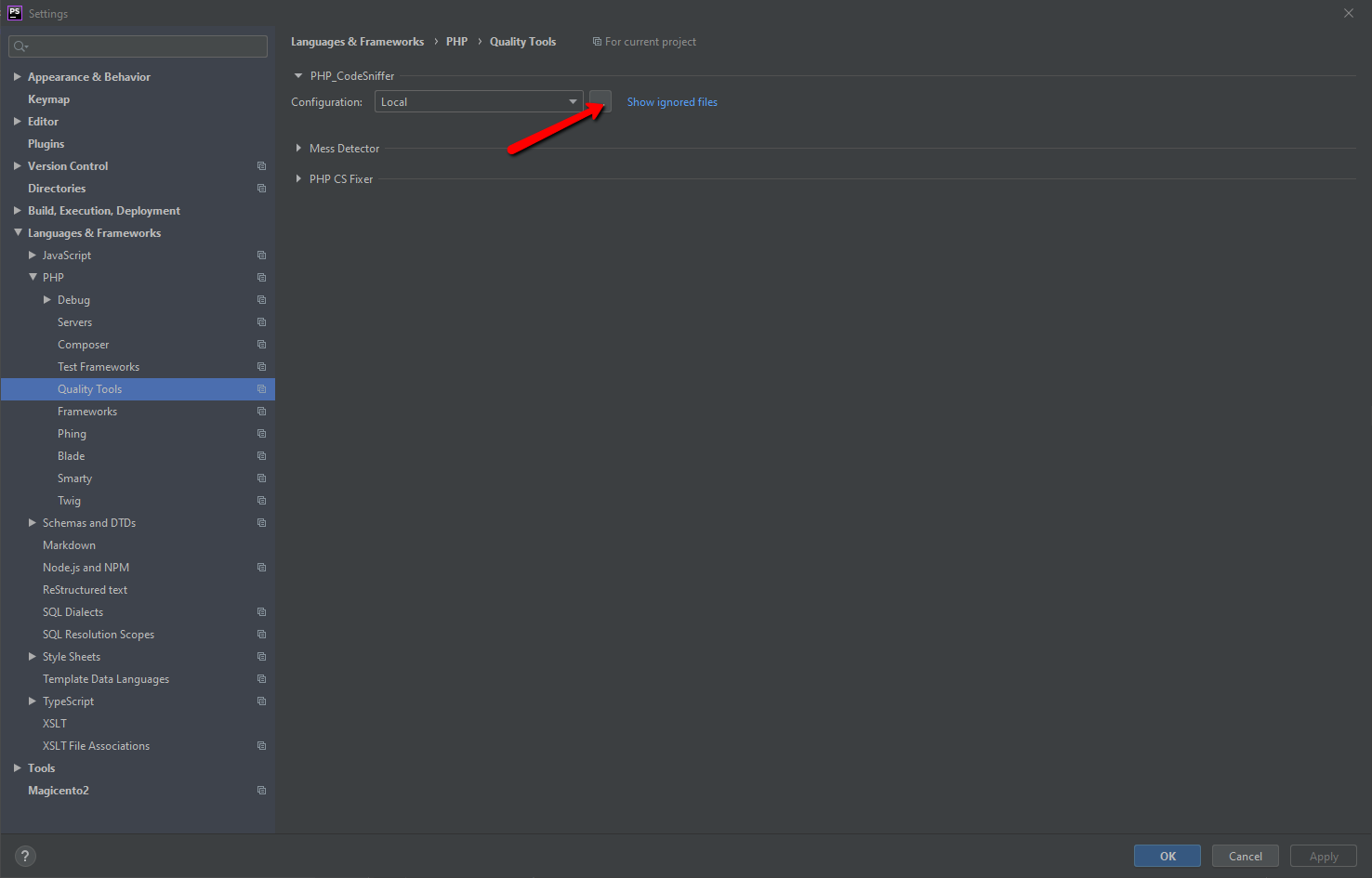The width and height of the screenshot is (1372, 878).
Task: Open XSLT File Associations settings
Action: 96,746
